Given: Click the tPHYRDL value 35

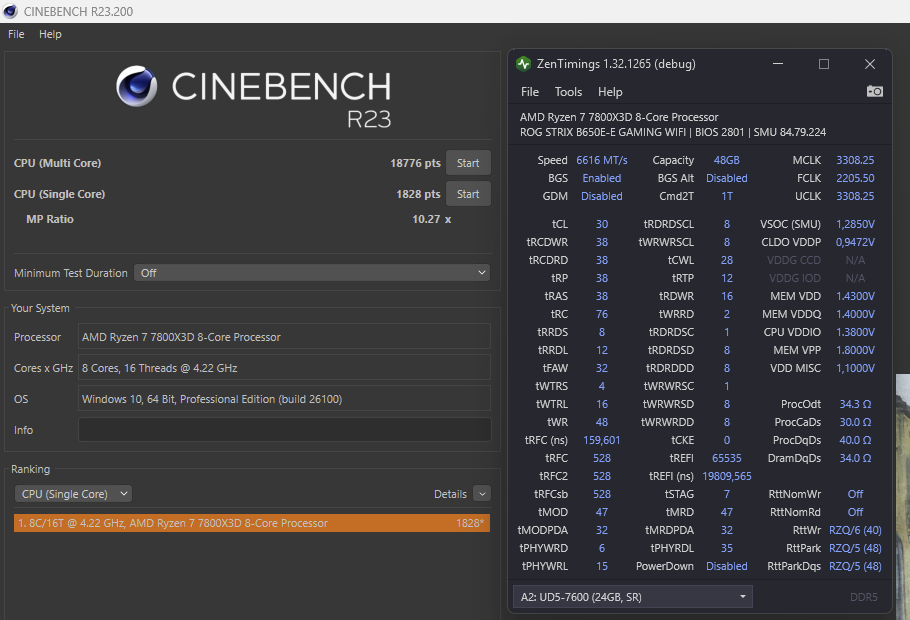Looking at the screenshot, I should [x=727, y=548].
